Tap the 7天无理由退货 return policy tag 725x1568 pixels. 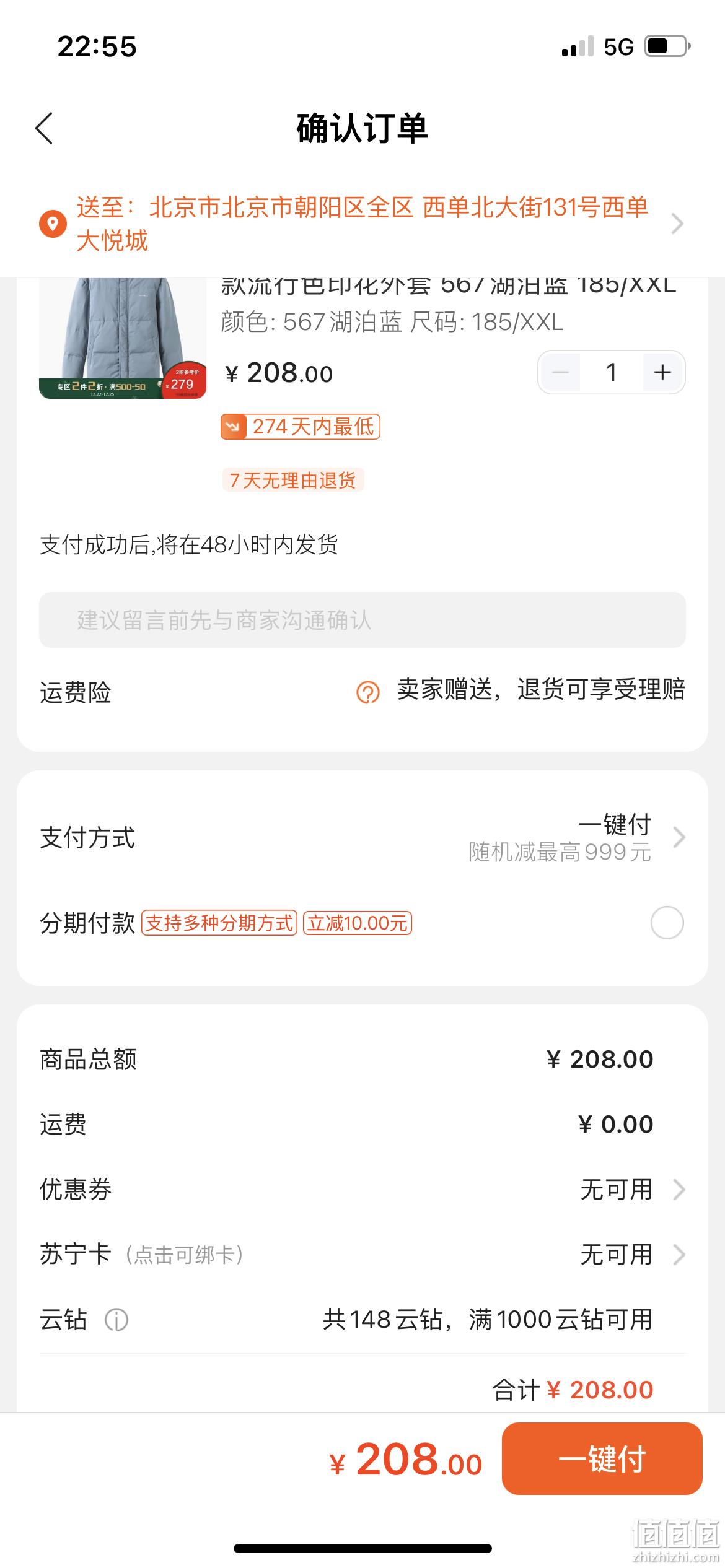293,480
